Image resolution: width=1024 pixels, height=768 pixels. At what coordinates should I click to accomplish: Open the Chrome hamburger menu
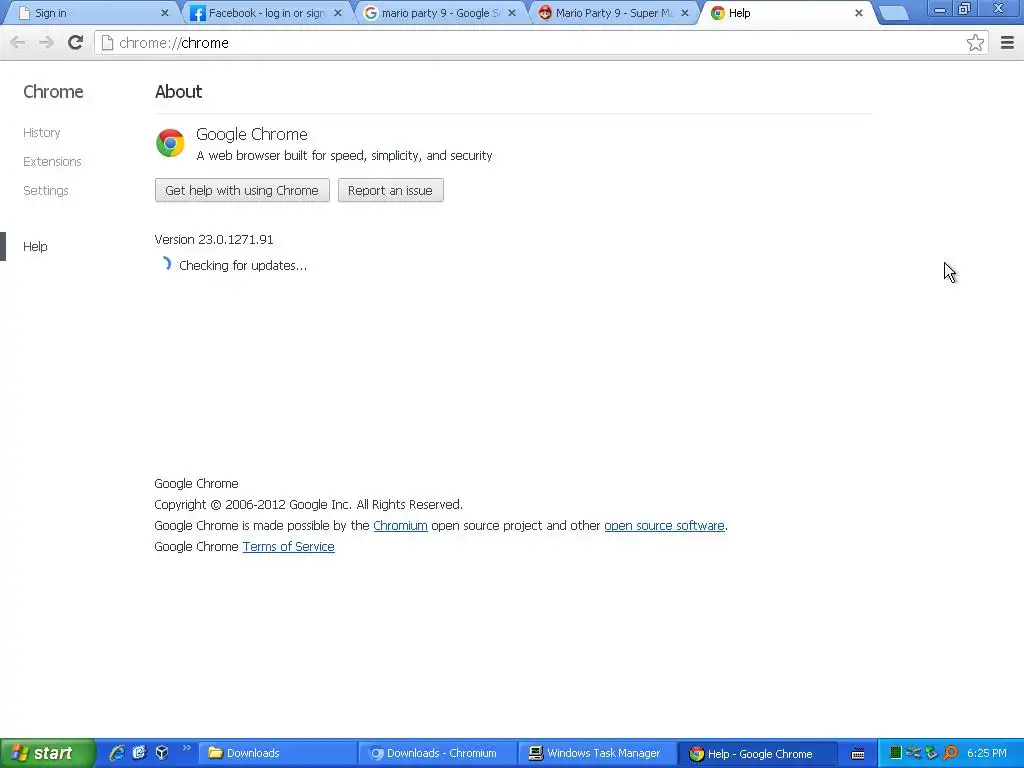coord(1008,42)
